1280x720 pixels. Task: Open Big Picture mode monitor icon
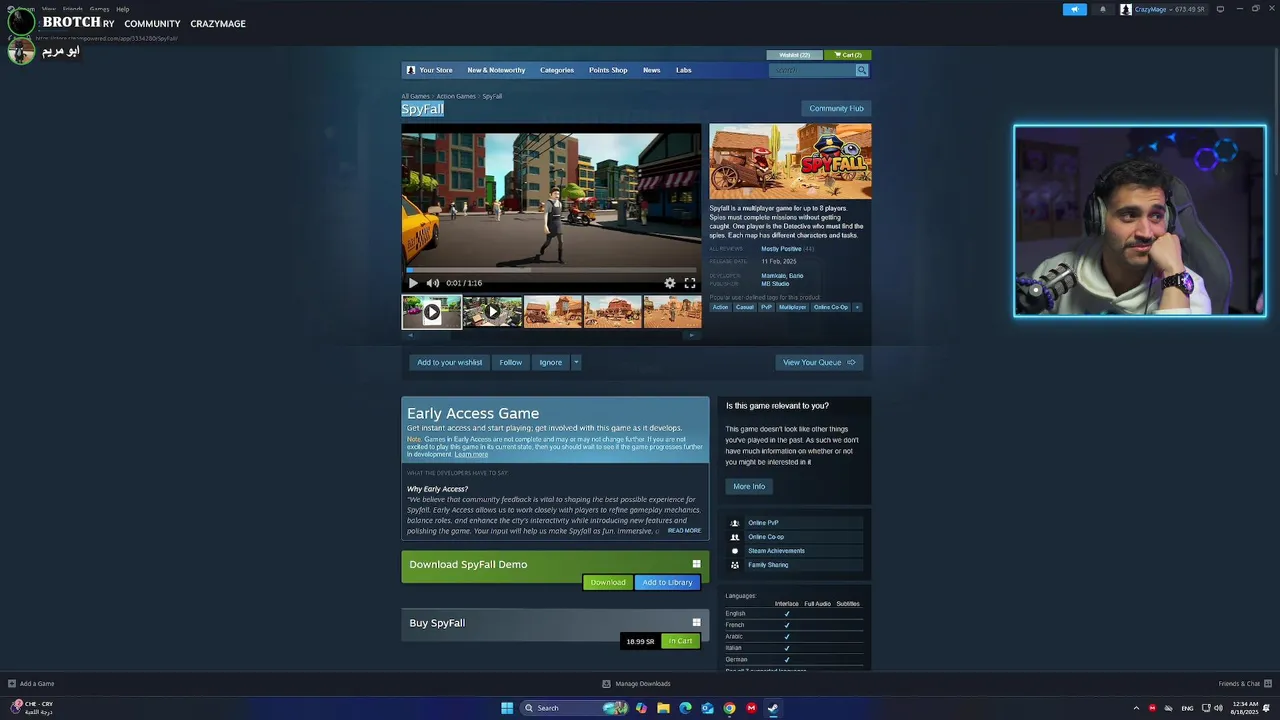click(x=1220, y=9)
